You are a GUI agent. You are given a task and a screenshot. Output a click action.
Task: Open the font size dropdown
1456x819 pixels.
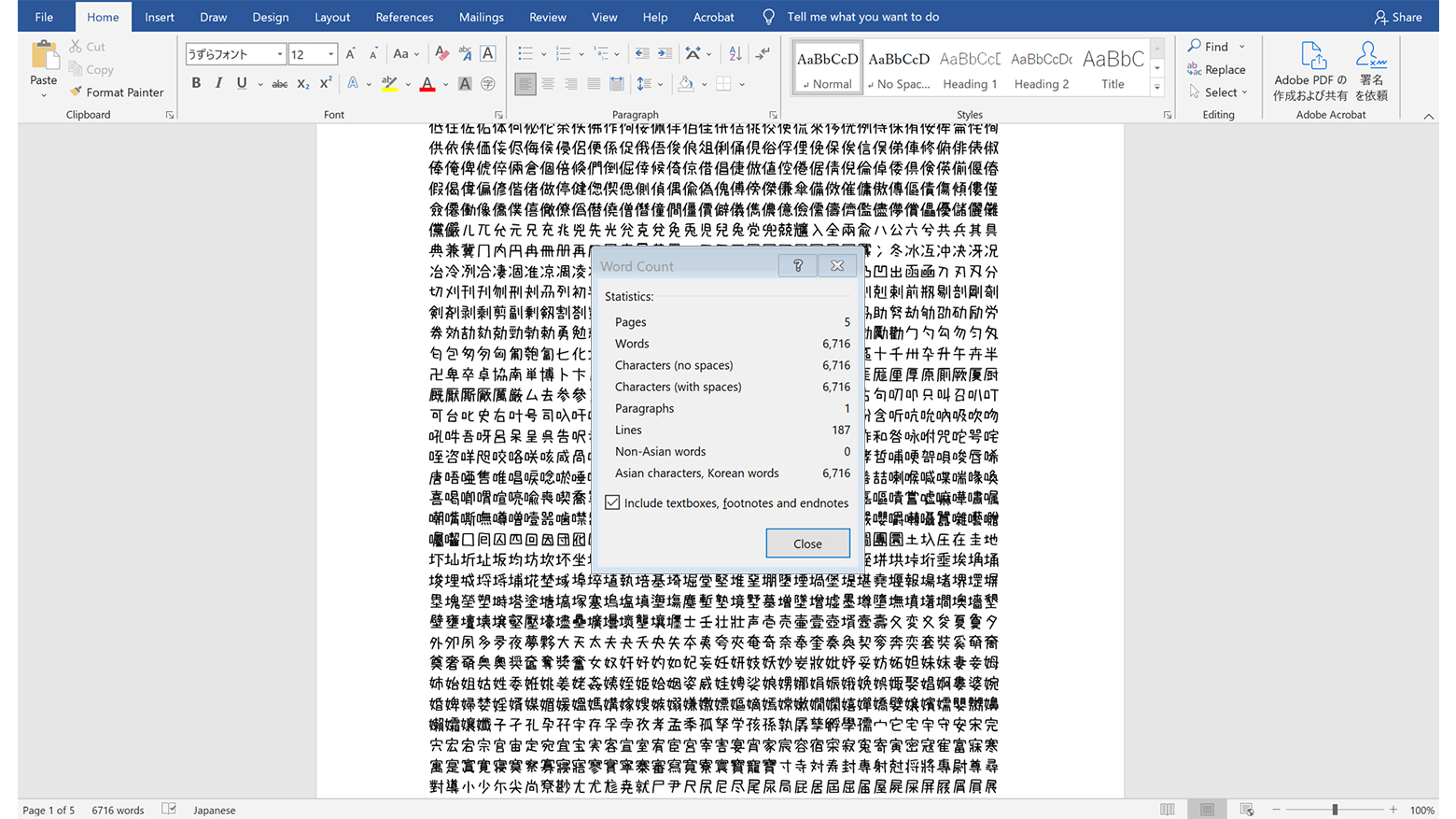[330, 54]
